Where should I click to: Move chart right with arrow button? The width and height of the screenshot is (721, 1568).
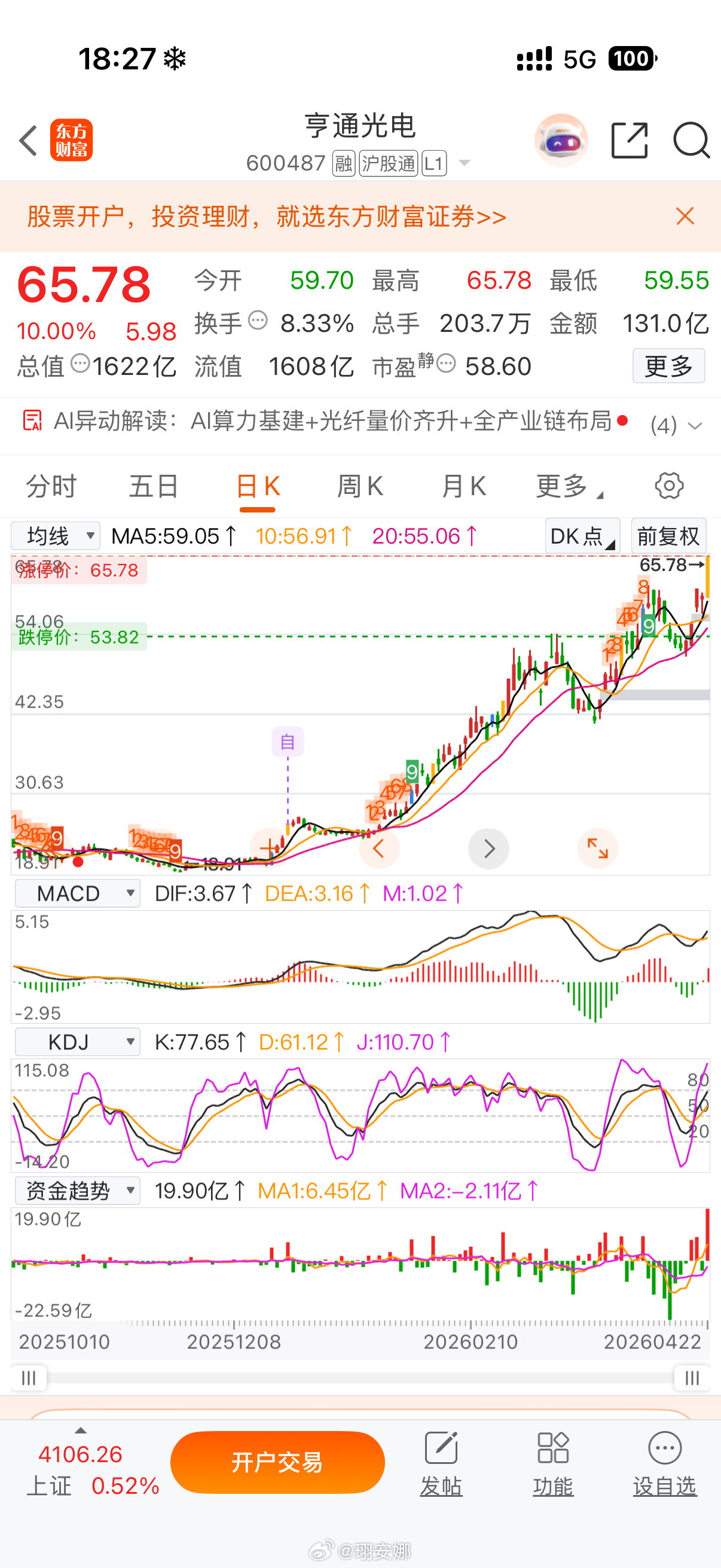pos(488,848)
